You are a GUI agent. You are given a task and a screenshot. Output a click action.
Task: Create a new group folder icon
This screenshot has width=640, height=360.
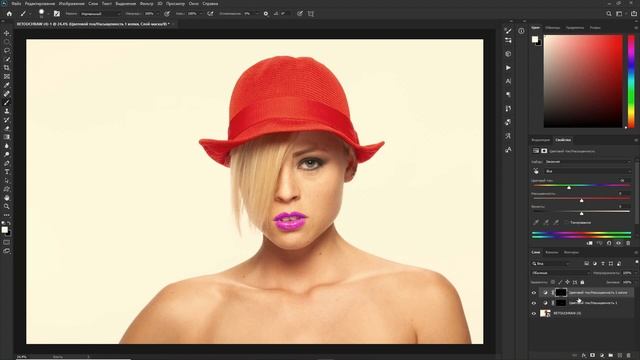[611, 355]
